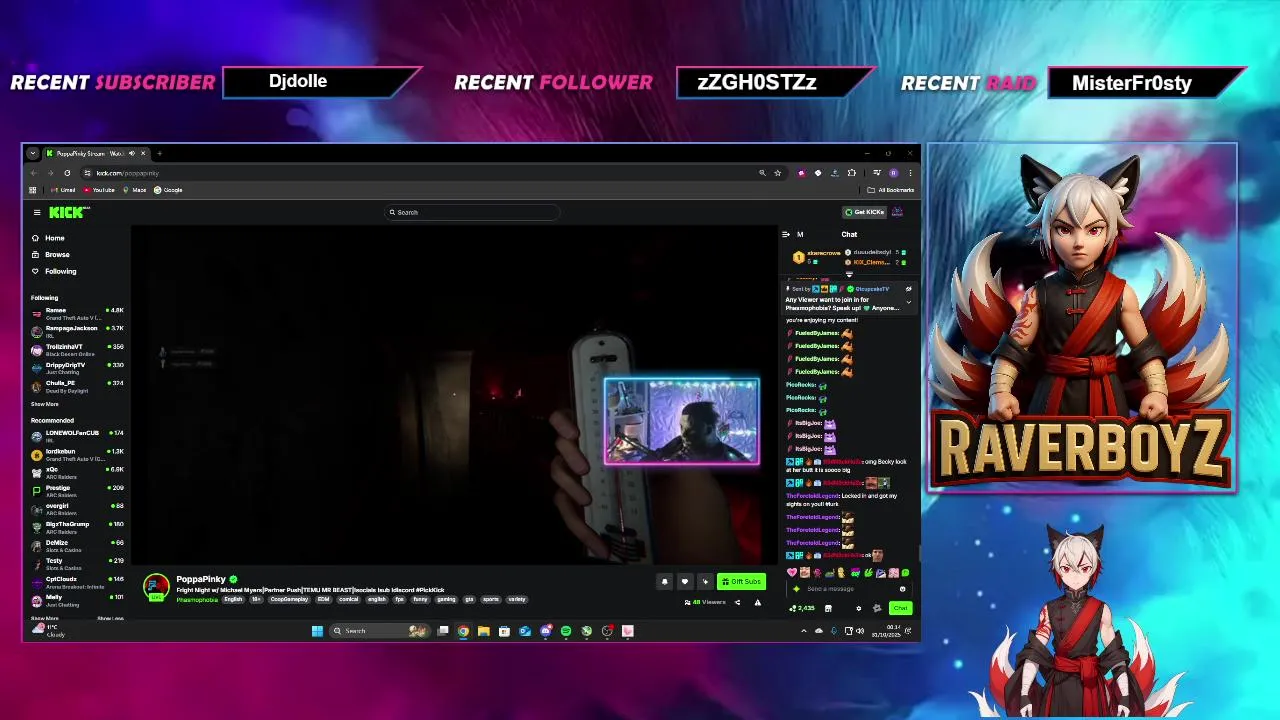The width and height of the screenshot is (1280, 720).
Task: Toggle follow heart for PoppaPinky
Action: pos(684,581)
